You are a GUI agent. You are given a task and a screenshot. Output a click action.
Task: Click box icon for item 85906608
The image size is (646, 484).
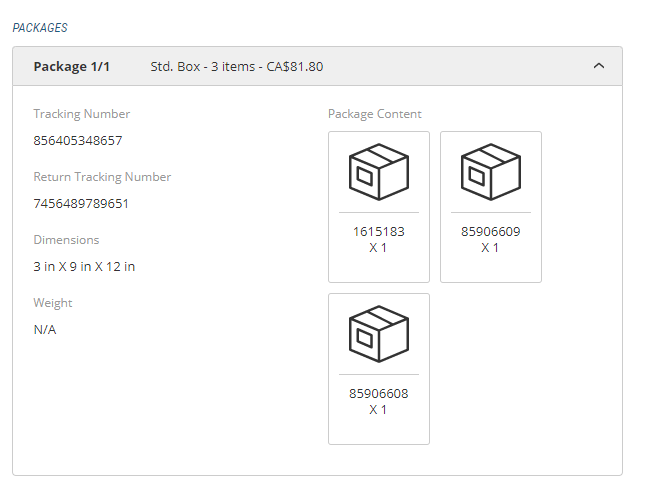coord(379,333)
